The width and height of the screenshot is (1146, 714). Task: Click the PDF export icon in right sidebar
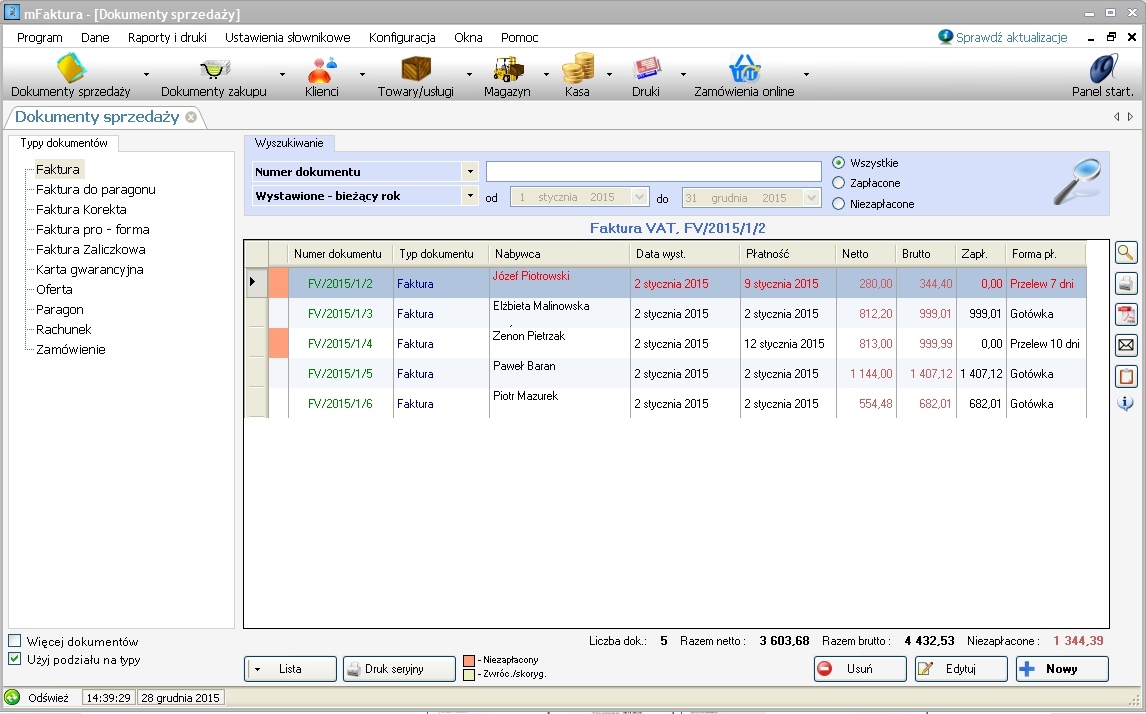point(1126,315)
